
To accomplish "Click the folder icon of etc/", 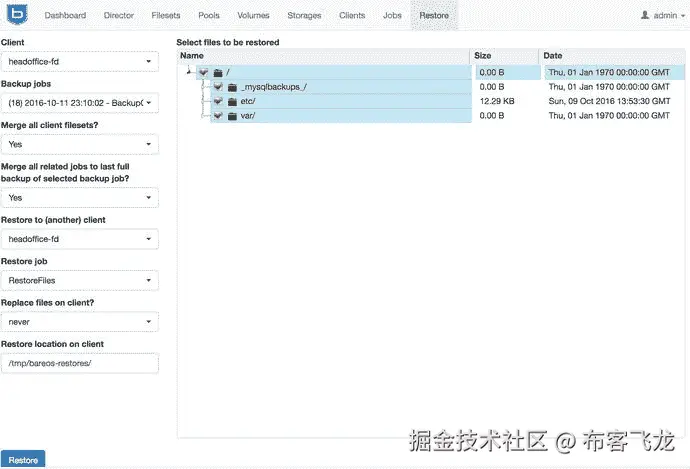I will point(232,102).
